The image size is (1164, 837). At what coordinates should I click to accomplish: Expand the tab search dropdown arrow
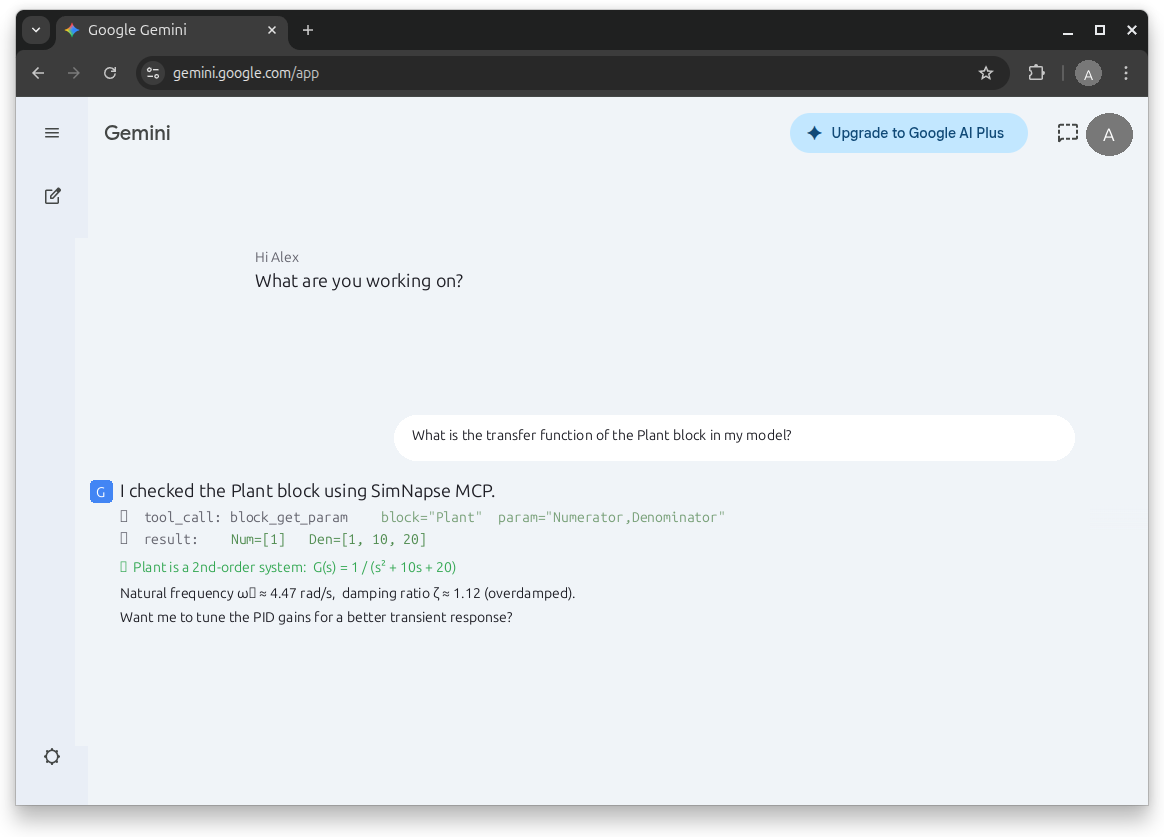(36, 30)
